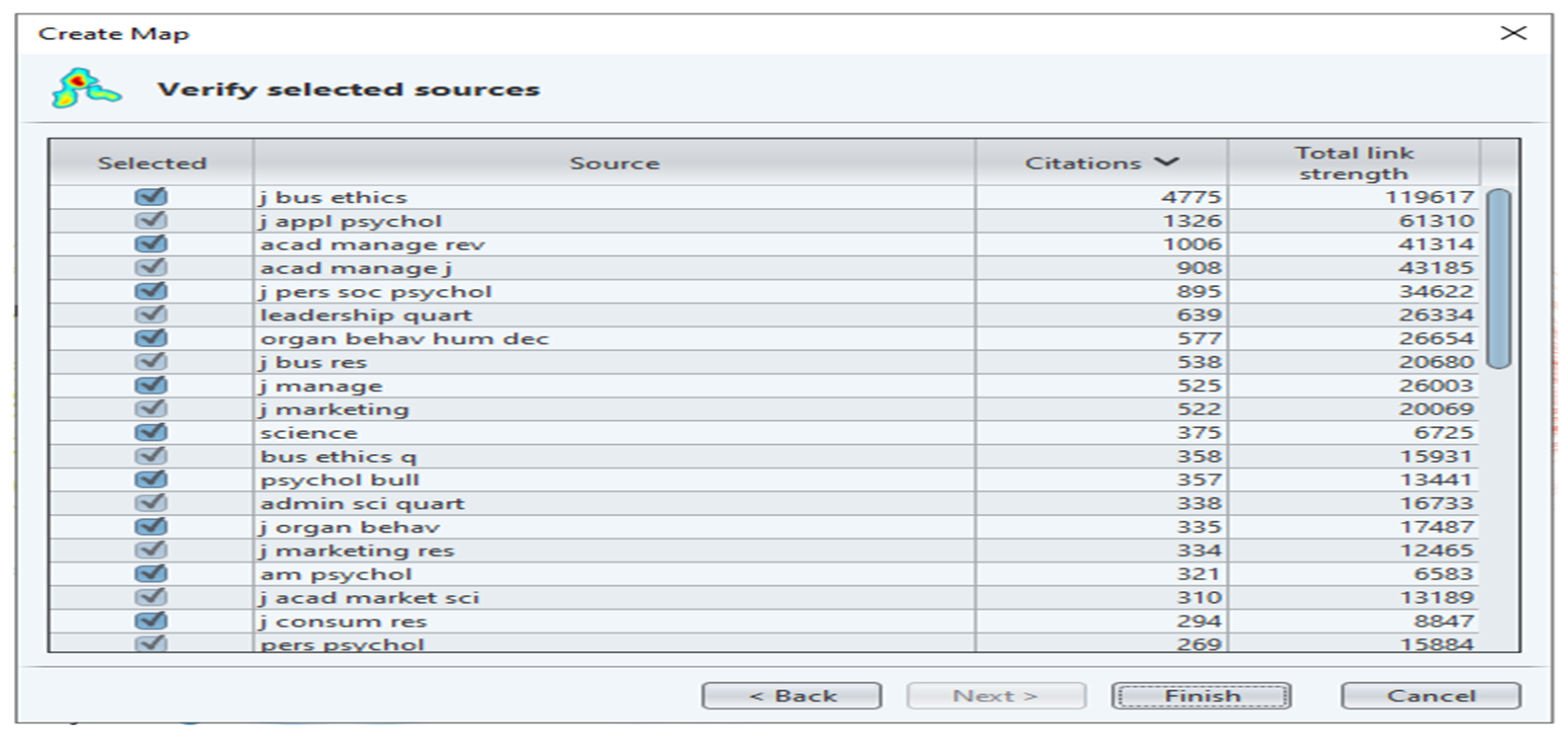Uncheck the psychol bull checkbox

pyautogui.click(x=151, y=480)
